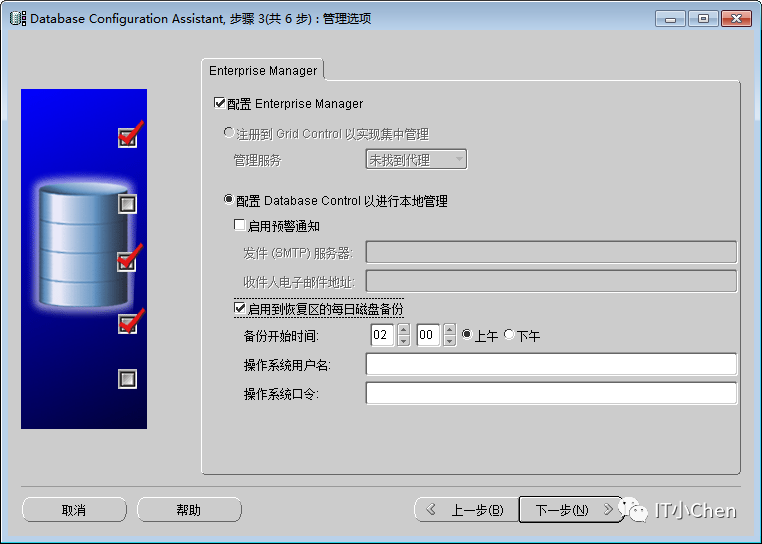Click the 收件人电子邮件地址 field
This screenshot has height=544, width=762.
coord(551,281)
